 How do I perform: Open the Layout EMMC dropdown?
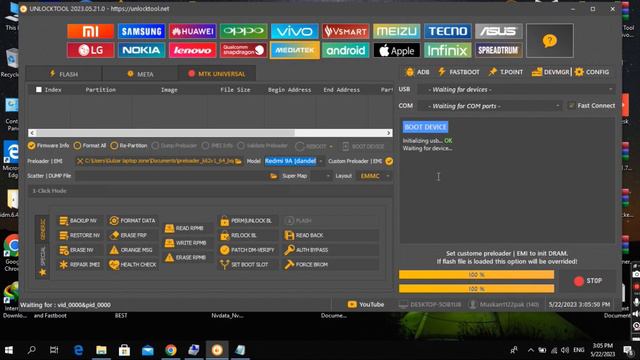375,176
